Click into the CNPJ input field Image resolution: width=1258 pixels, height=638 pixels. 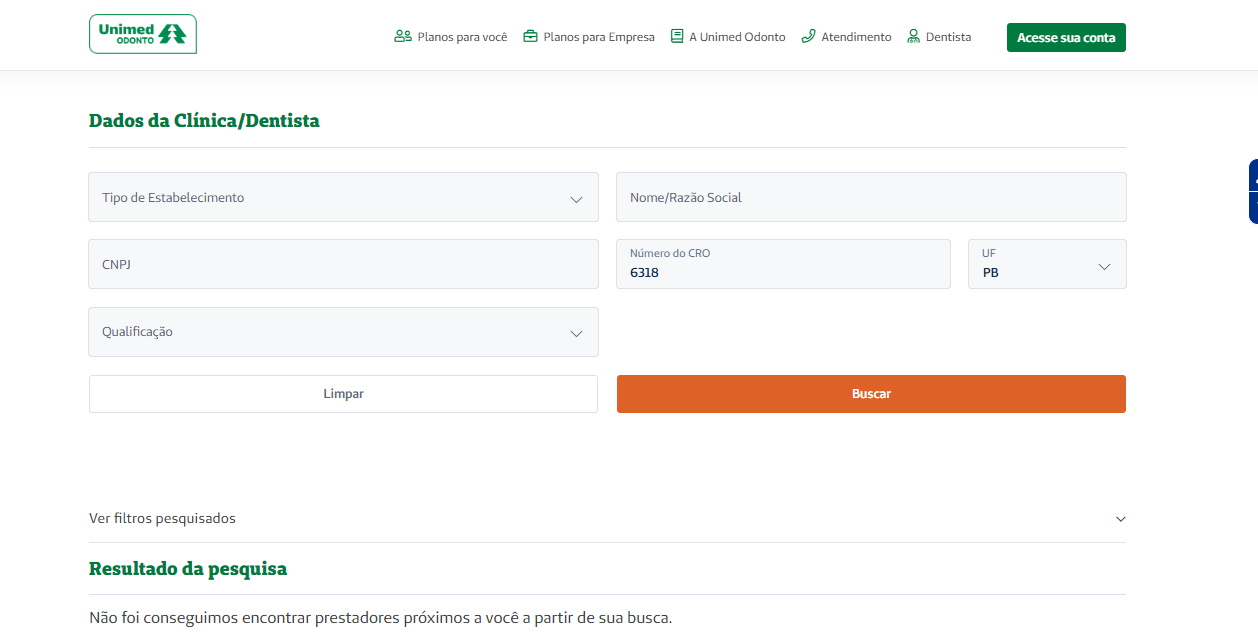tap(343, 265)
